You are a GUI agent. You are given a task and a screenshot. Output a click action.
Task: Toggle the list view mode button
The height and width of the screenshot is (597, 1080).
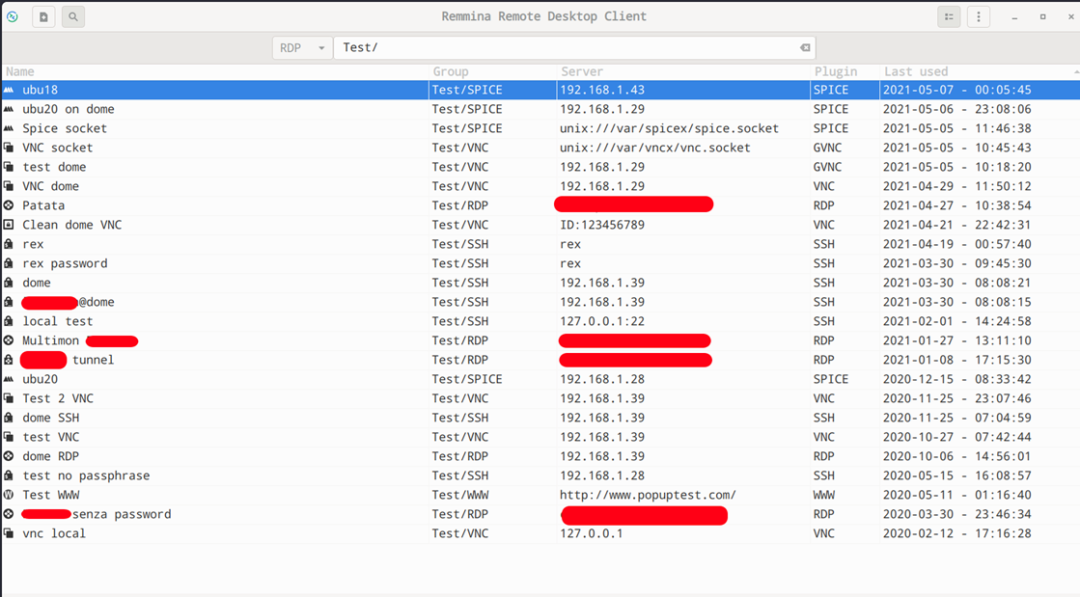tap(948, 17)
